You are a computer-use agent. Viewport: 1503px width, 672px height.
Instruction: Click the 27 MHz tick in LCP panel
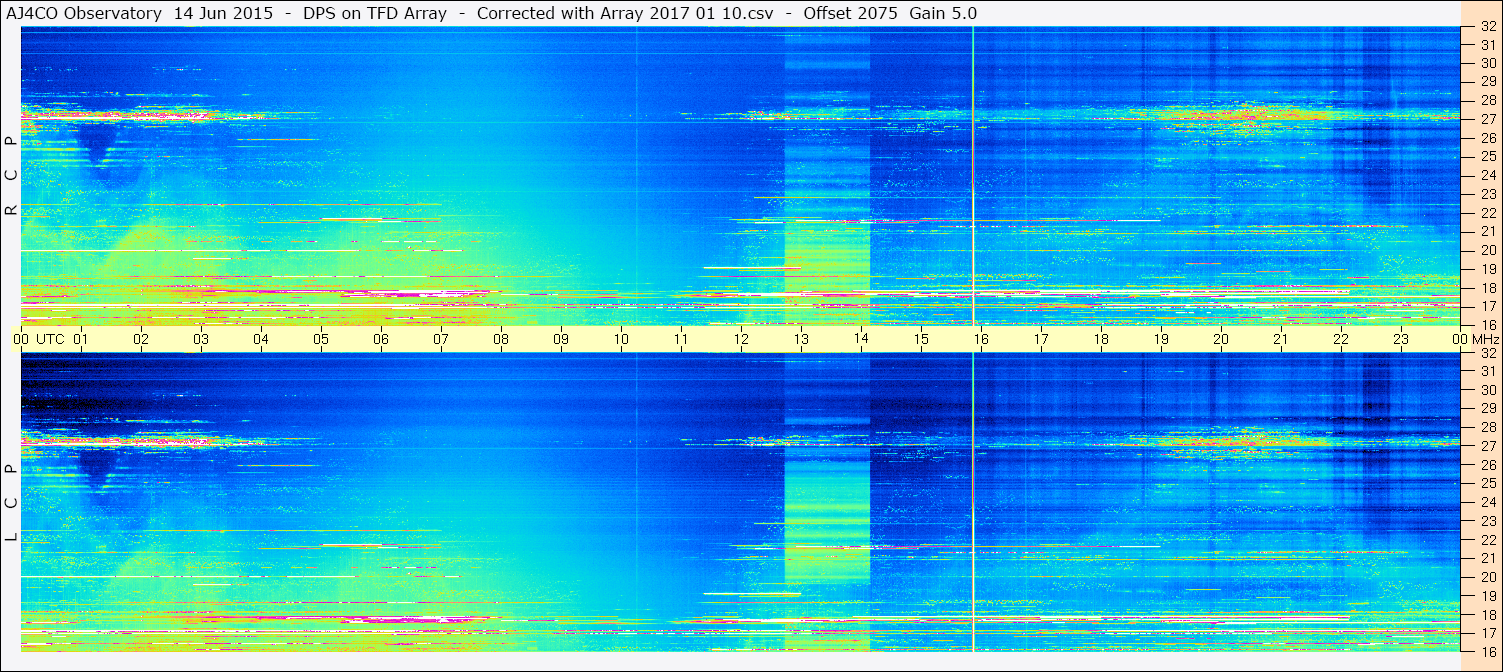click(x=1487, y=446)
